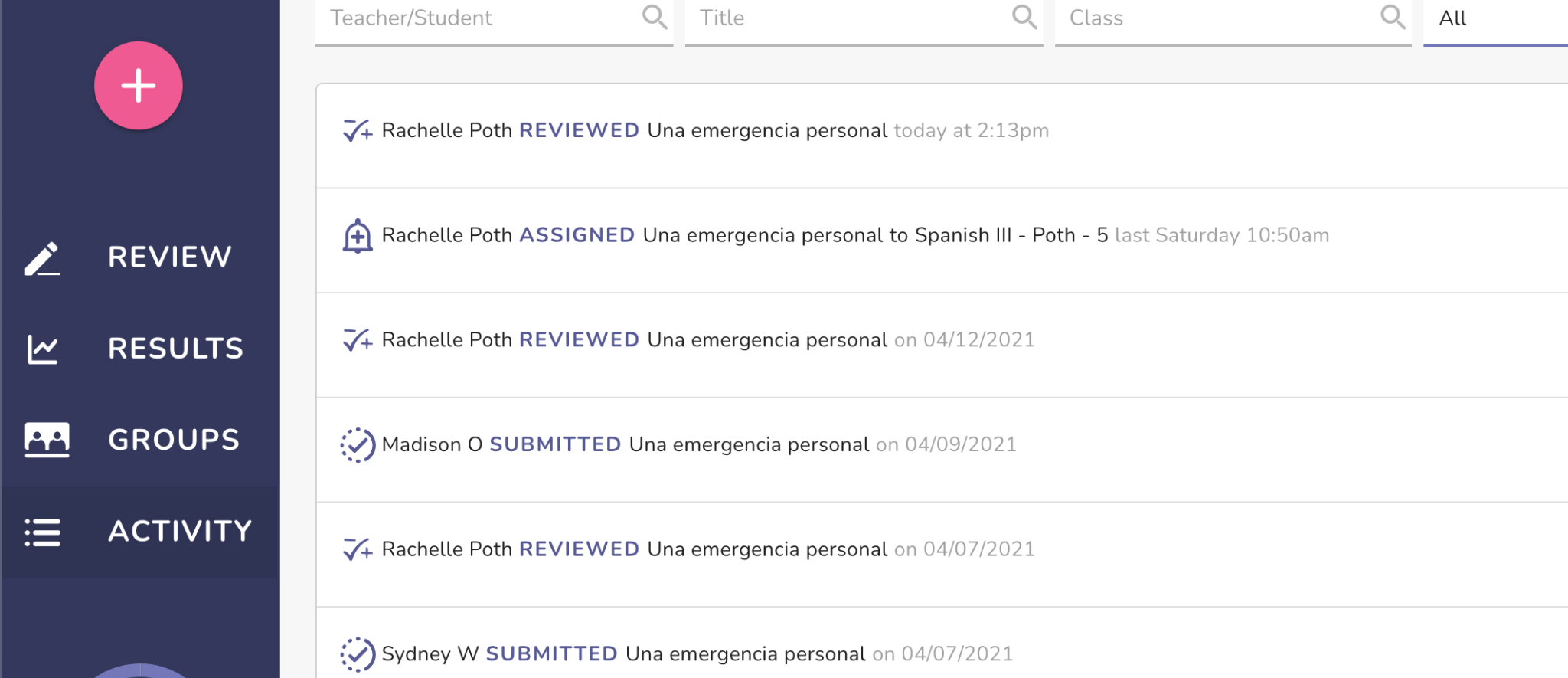
Task: Click the Results chart icon
Action: tap(43, 349)
